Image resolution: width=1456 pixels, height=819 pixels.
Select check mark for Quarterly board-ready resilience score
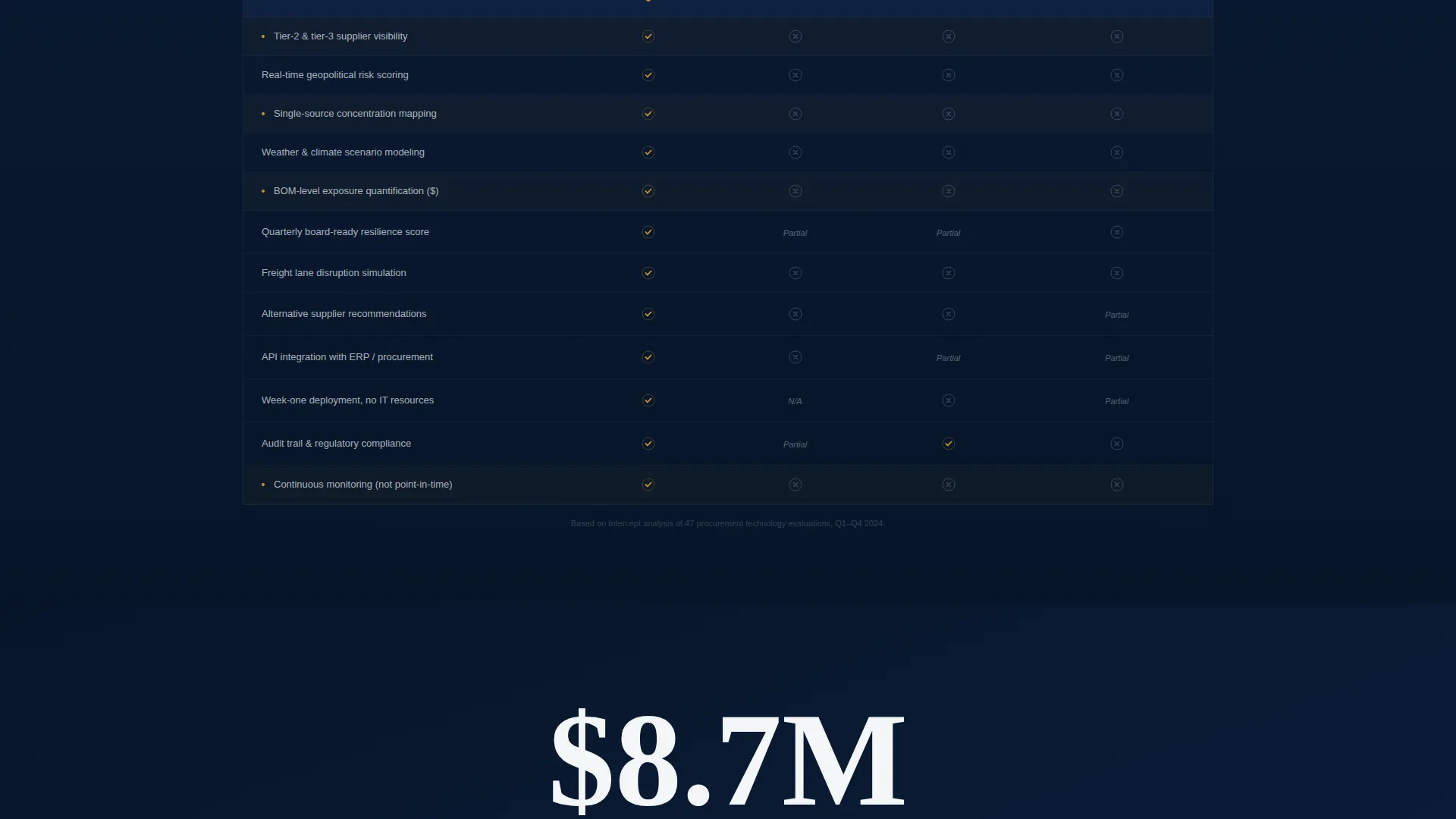(x=648, y=232)
